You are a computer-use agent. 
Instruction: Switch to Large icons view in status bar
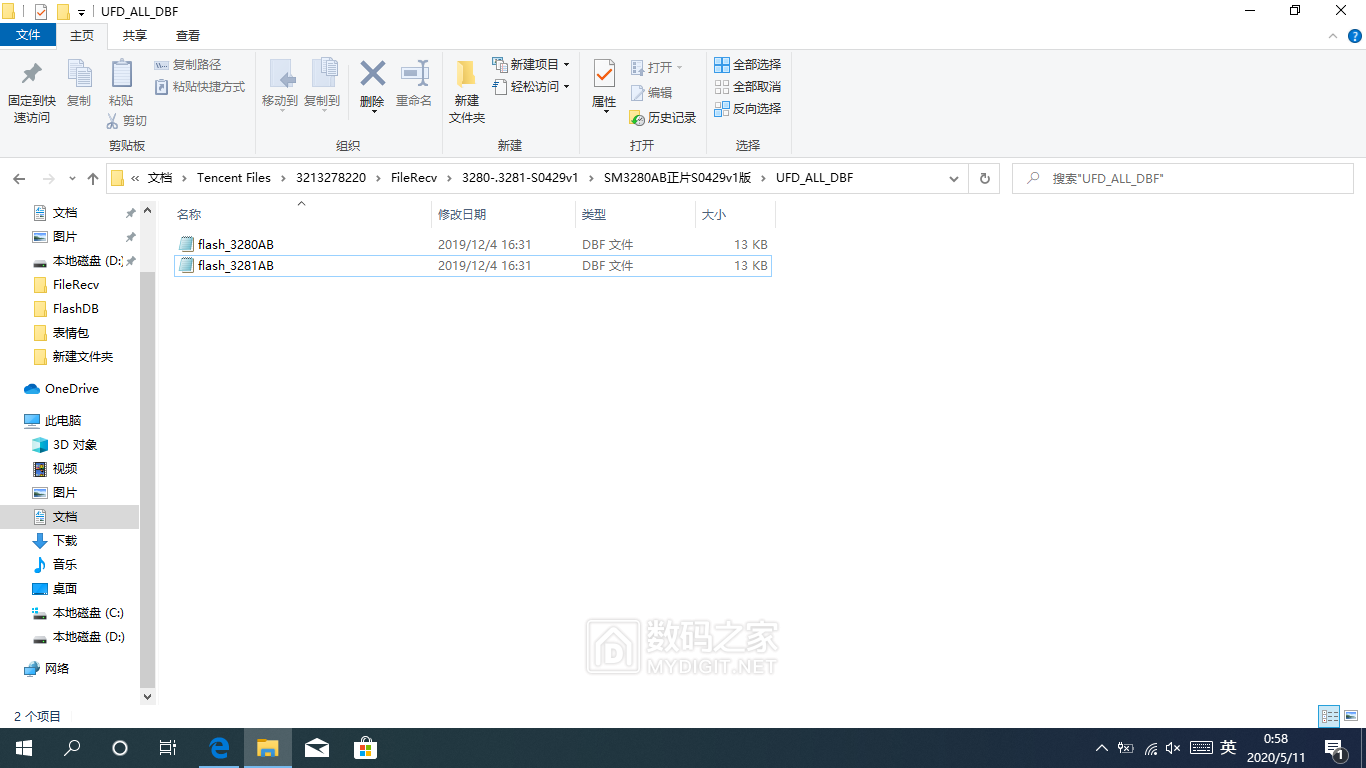click(x=1351, y=716)
